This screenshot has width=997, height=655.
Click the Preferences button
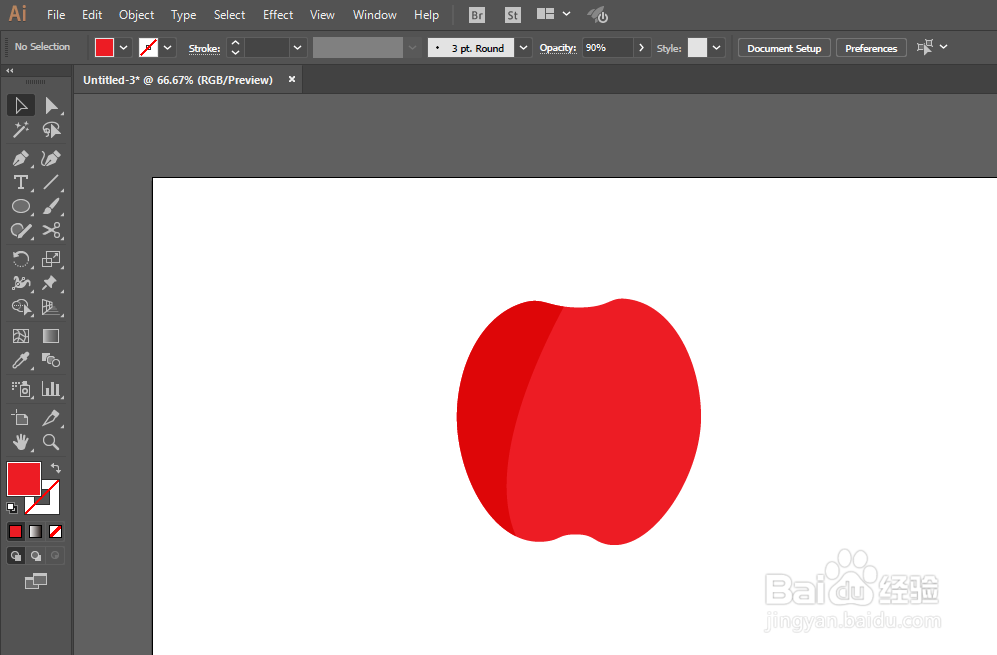[871, 48]
